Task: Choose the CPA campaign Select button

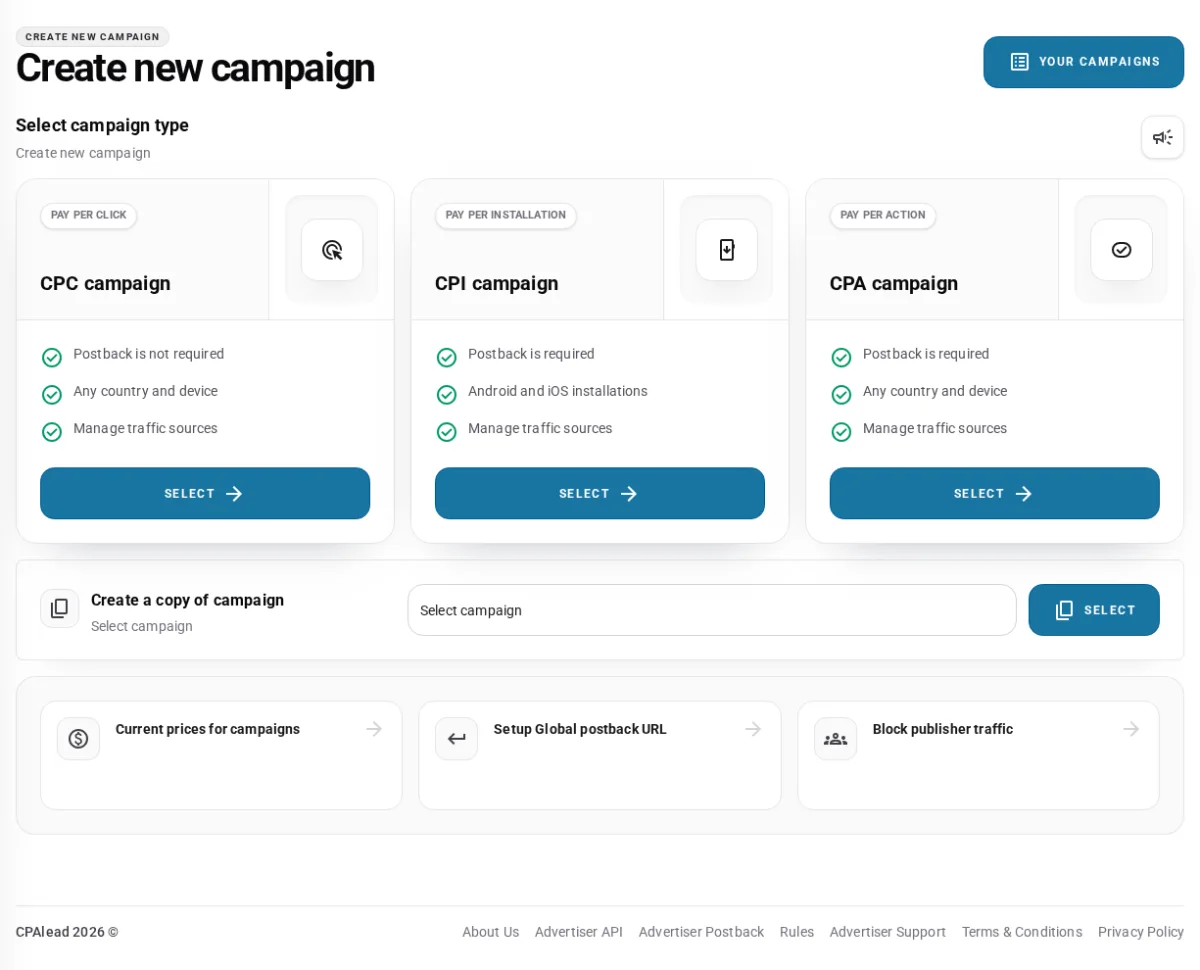Action: pyautogui.click(x=995, y=493)
